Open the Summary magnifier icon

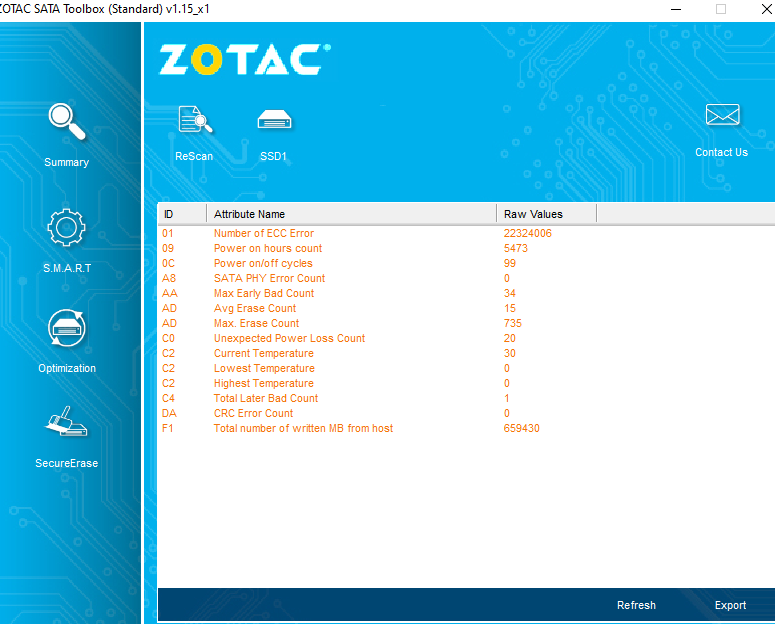click(x=67, y=122)
